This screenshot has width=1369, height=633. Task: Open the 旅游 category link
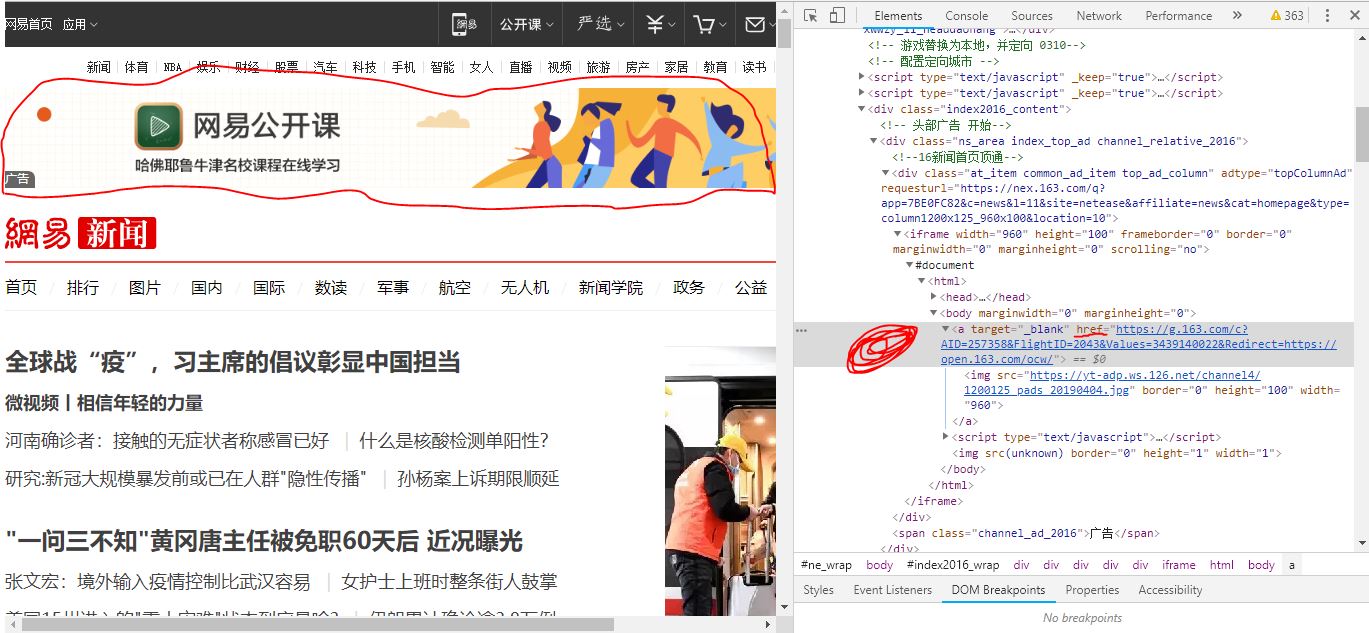pyautogui.click(x=598, y=67)
